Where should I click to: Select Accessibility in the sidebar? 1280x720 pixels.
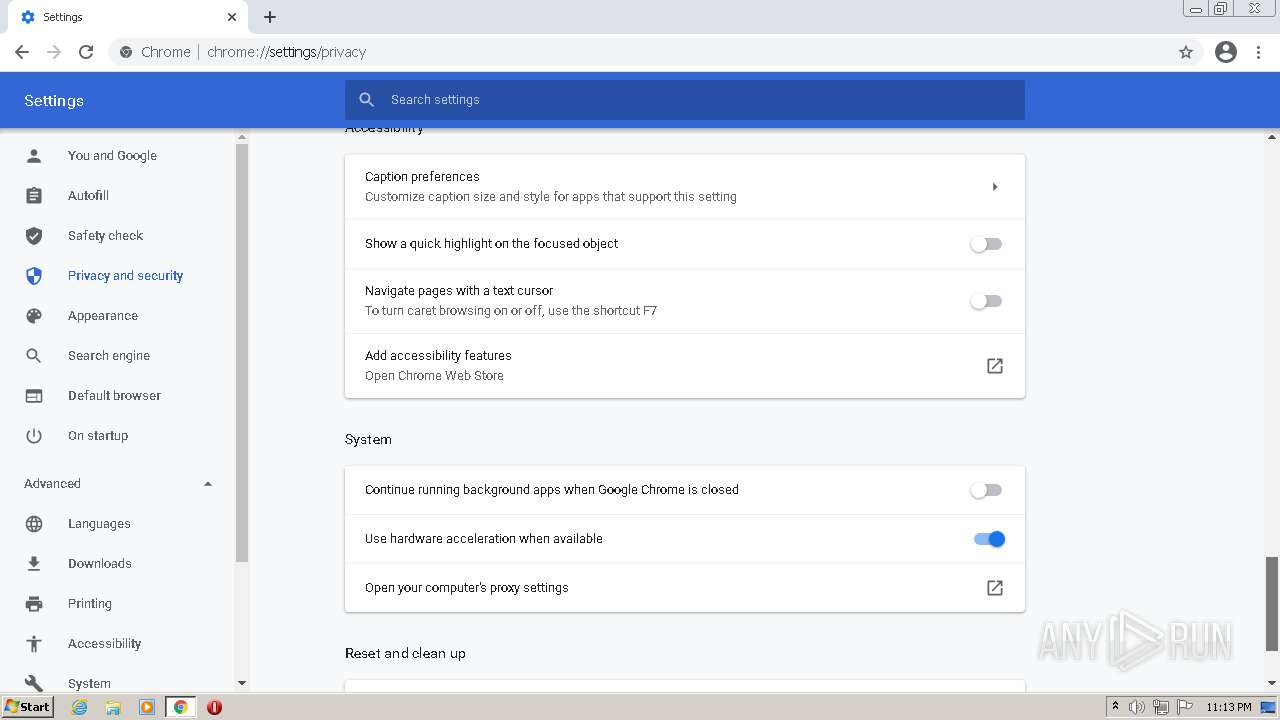105,644
